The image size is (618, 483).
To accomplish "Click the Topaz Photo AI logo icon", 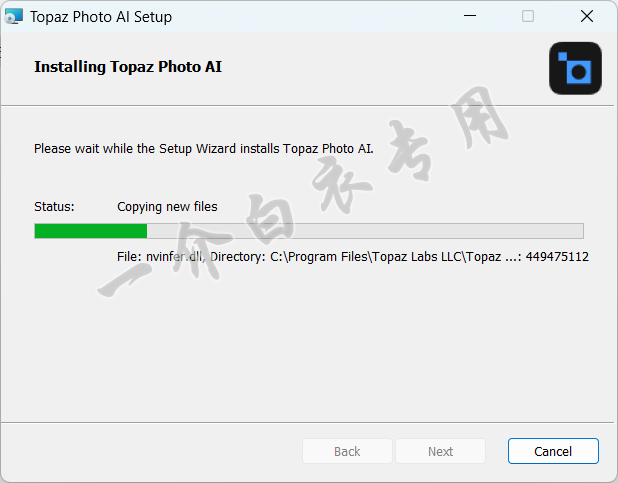I will tap(575, 68).
